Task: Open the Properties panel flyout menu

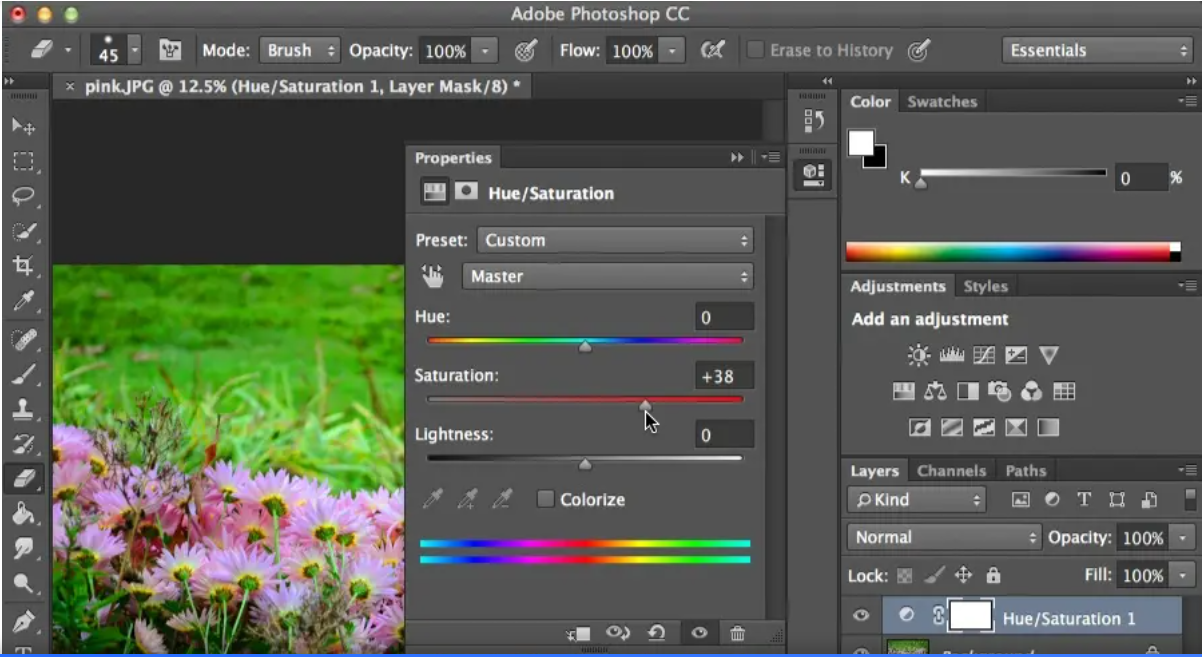Action: [770, 157]
